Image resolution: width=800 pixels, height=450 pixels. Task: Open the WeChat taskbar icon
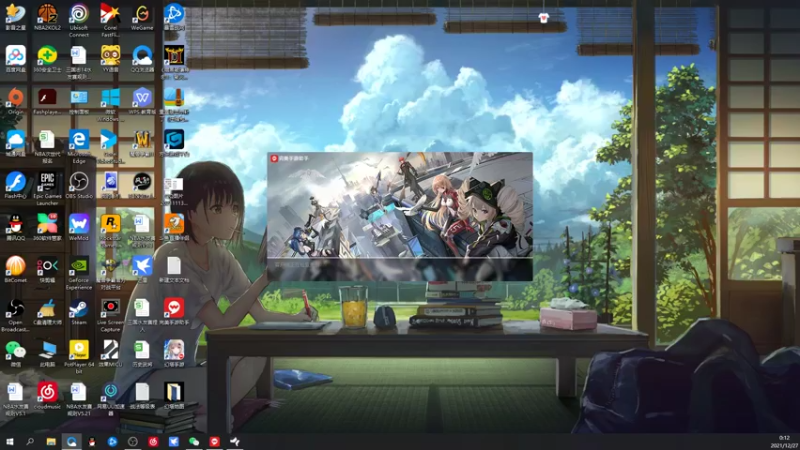click(194, 441)
